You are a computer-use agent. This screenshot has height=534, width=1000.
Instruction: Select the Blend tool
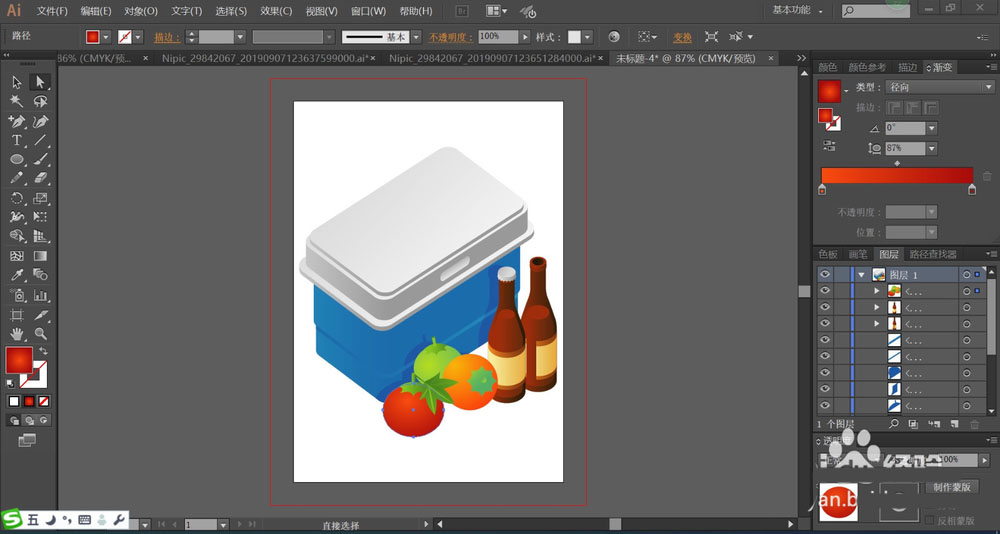(40, 275)
